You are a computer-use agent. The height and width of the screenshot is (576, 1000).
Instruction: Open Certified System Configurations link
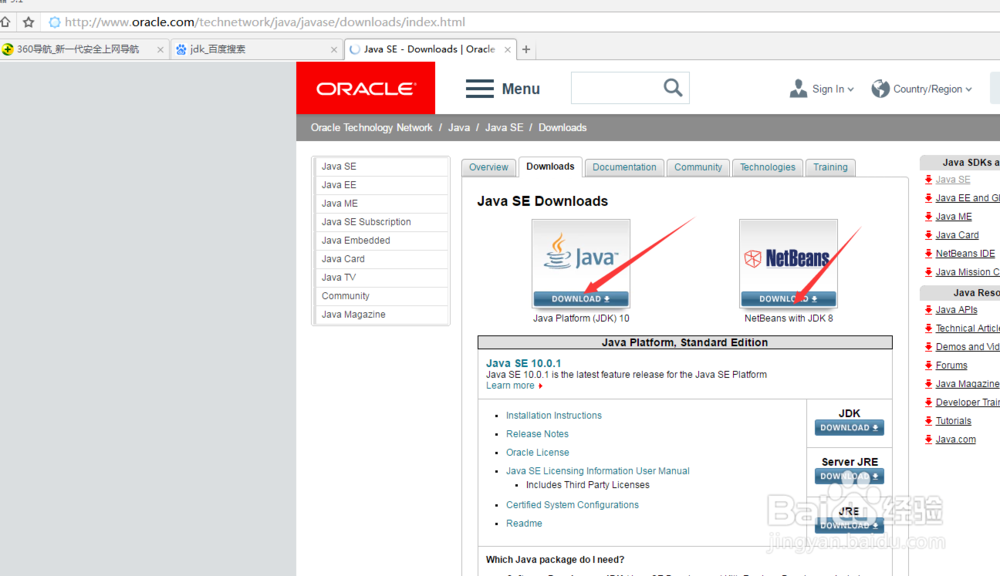tap(572, 505)
